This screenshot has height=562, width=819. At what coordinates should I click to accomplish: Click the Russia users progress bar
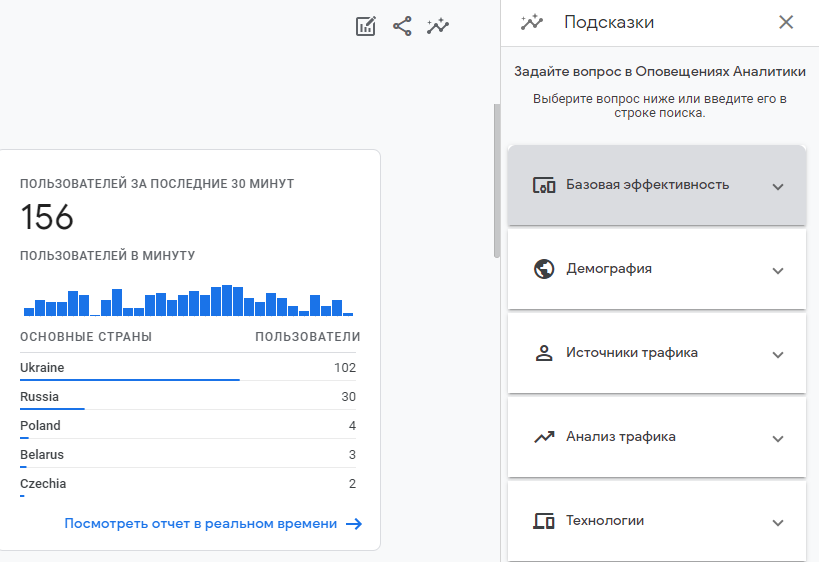52,408
